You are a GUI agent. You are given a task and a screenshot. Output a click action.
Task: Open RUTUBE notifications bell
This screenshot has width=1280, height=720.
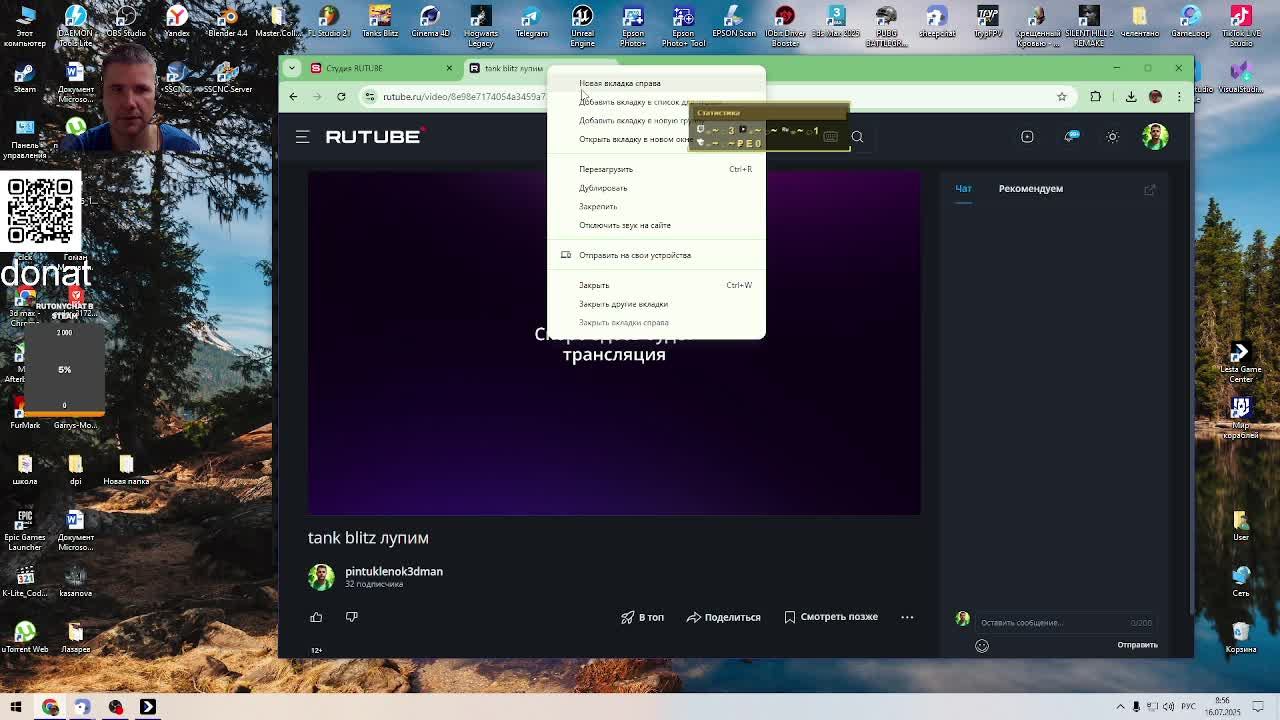1070,137
